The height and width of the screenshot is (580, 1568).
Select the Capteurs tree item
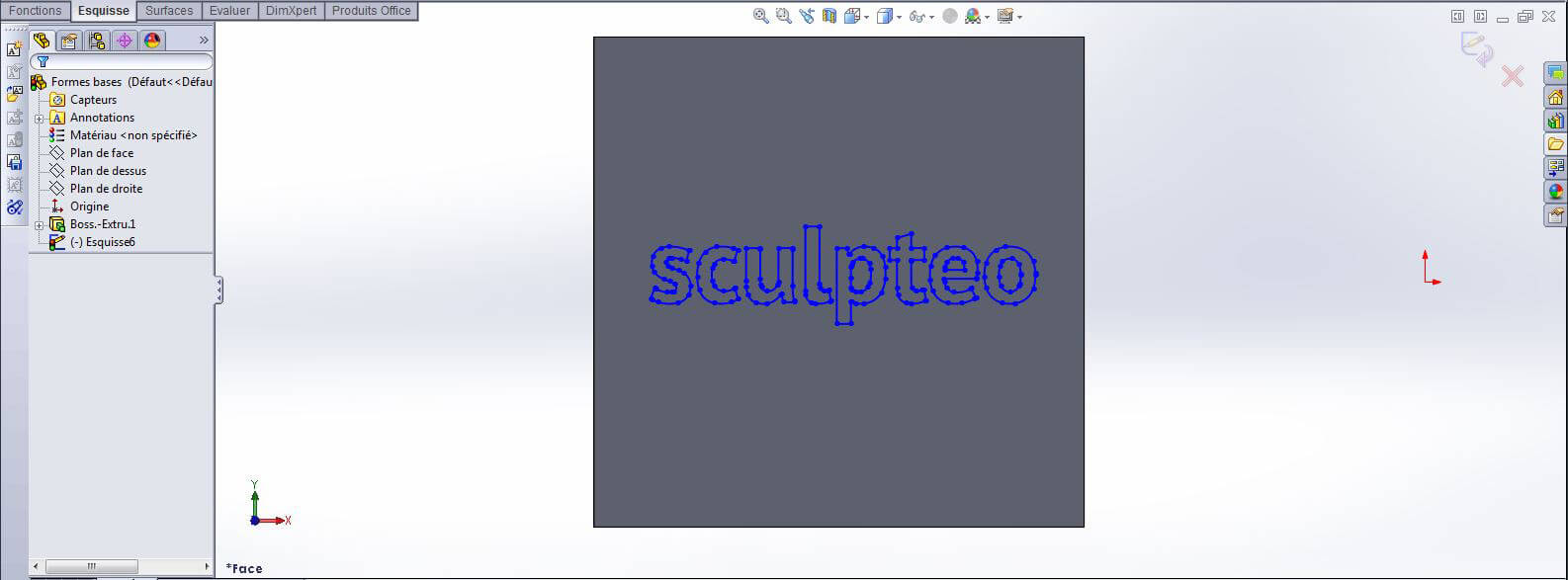pyautogui.click(x=83, y=100)
